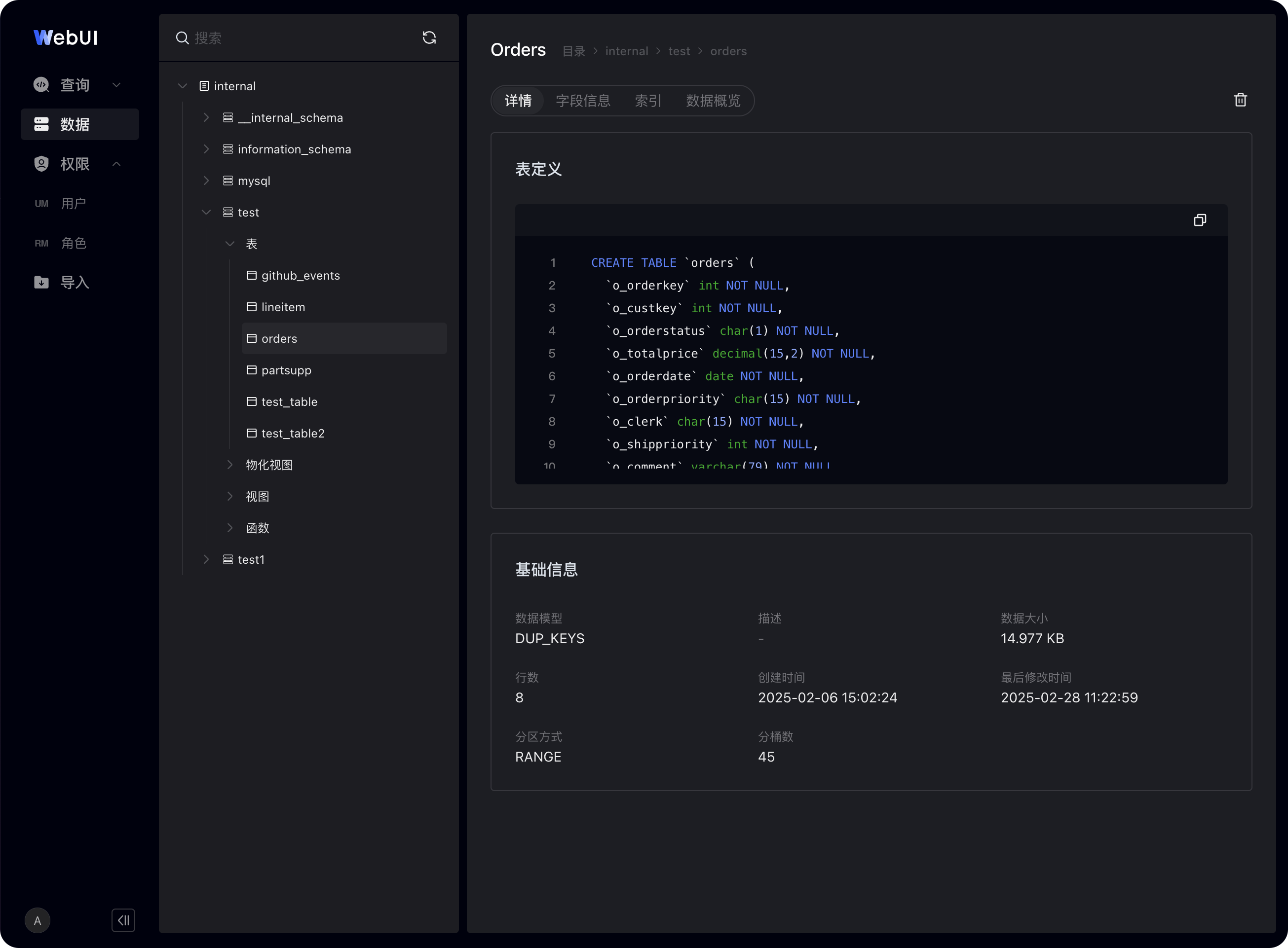Click the database icon beside information_schema
The height and width of the screenshot is (948, 1288).
tap(228, 149)
